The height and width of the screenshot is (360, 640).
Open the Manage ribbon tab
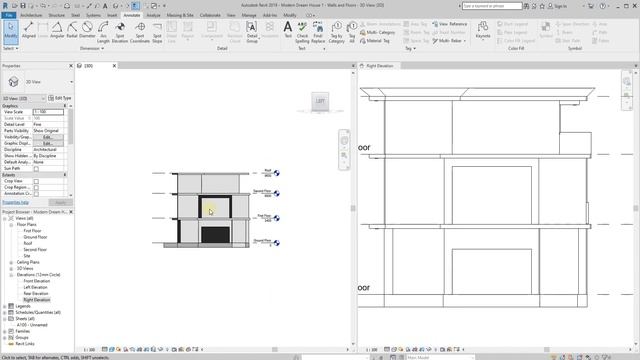(249, 15)
